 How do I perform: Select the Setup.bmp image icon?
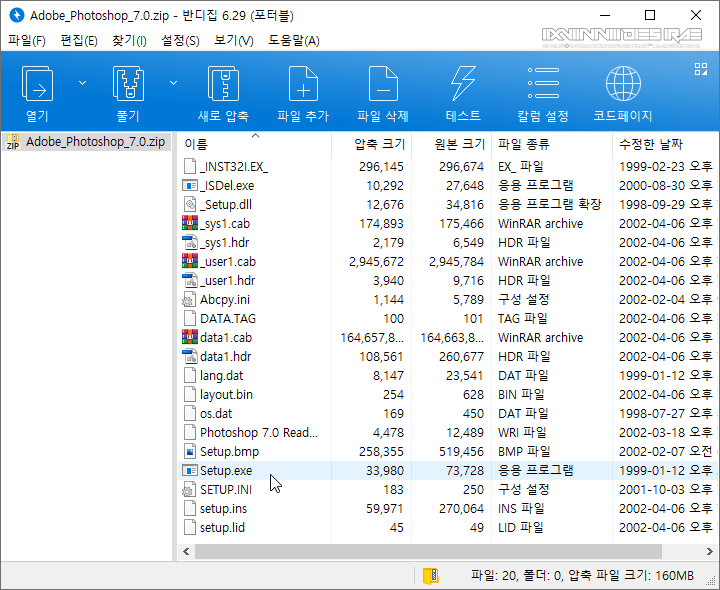pos(190,452)
